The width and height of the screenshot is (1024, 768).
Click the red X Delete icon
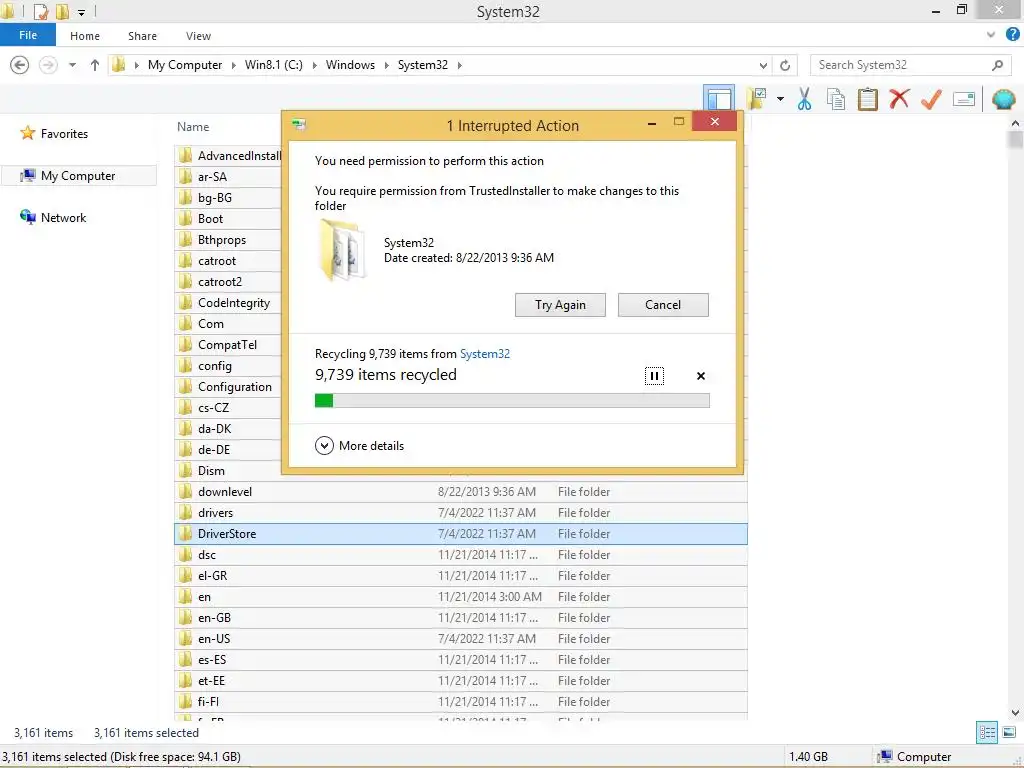pyautogui.click(x=899, y=99)
